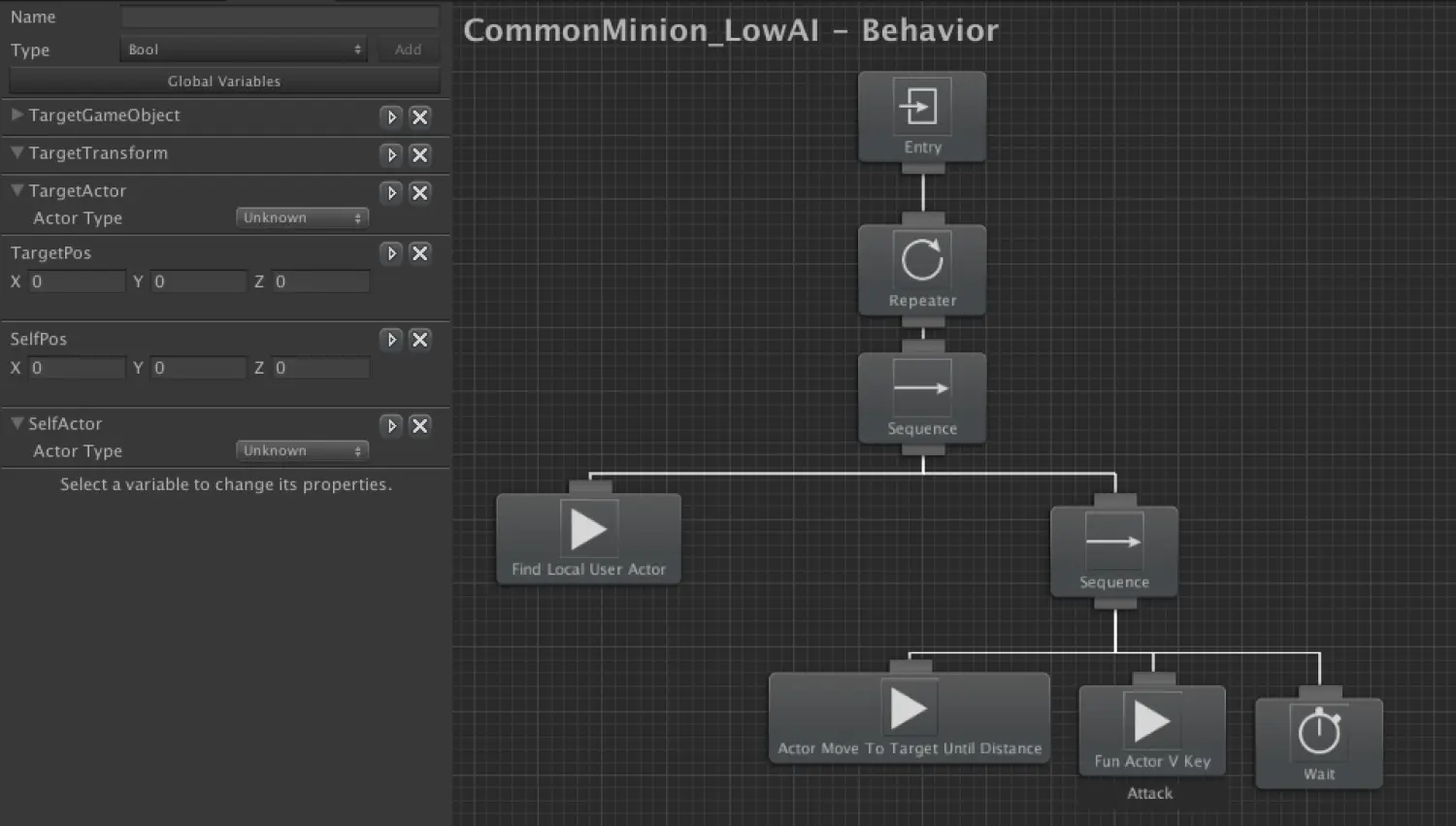Collapse the TargetActor variable
Viewport: 1456px width, 826px height.
17,190
